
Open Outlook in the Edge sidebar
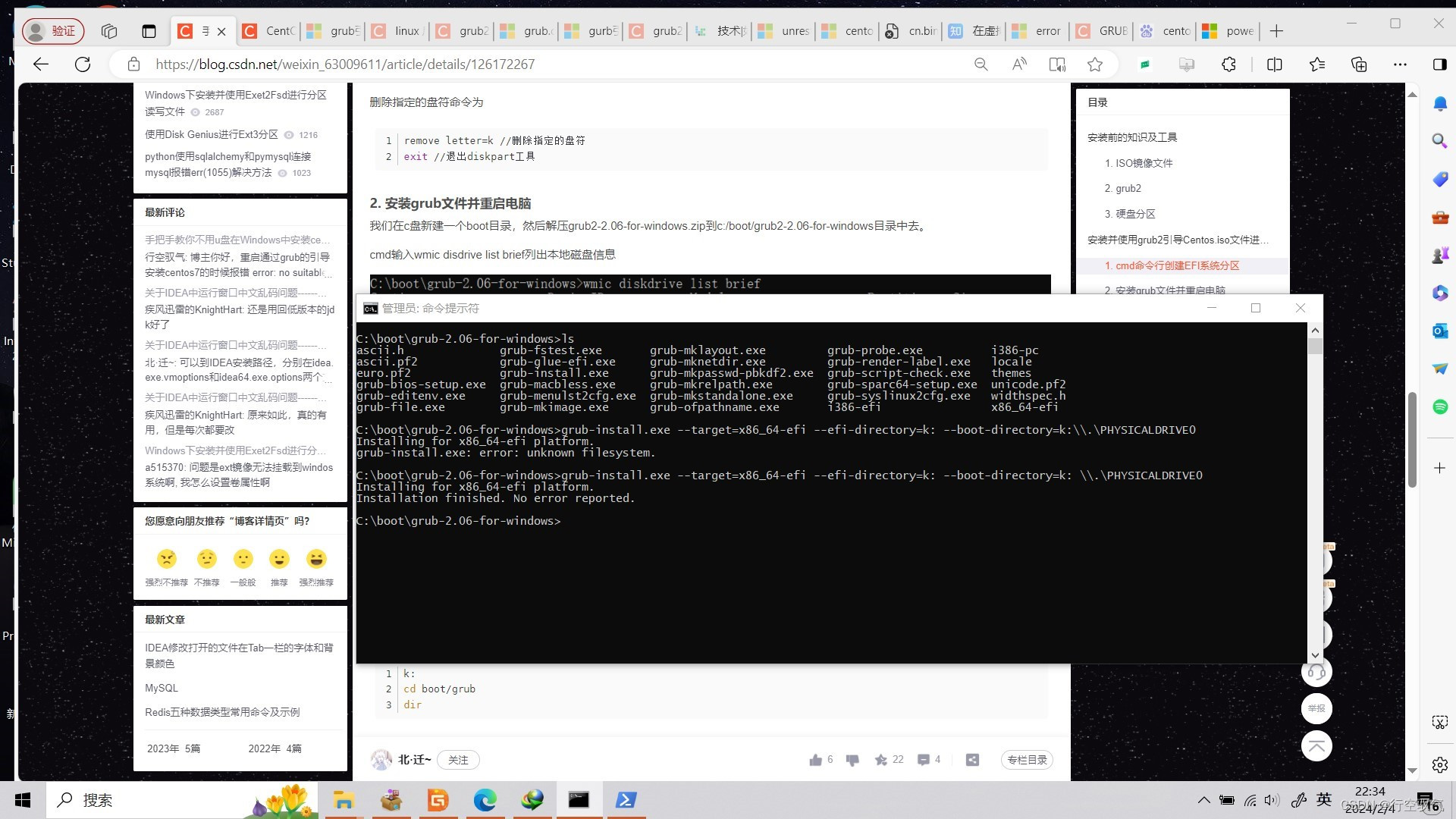pyautogui.click(x=1440, y=331)
